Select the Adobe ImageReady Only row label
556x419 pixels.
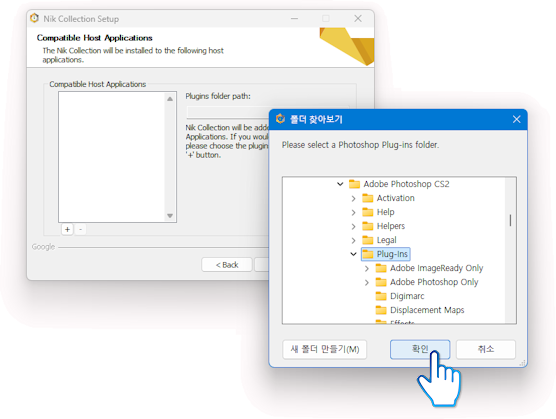point(437,268)
